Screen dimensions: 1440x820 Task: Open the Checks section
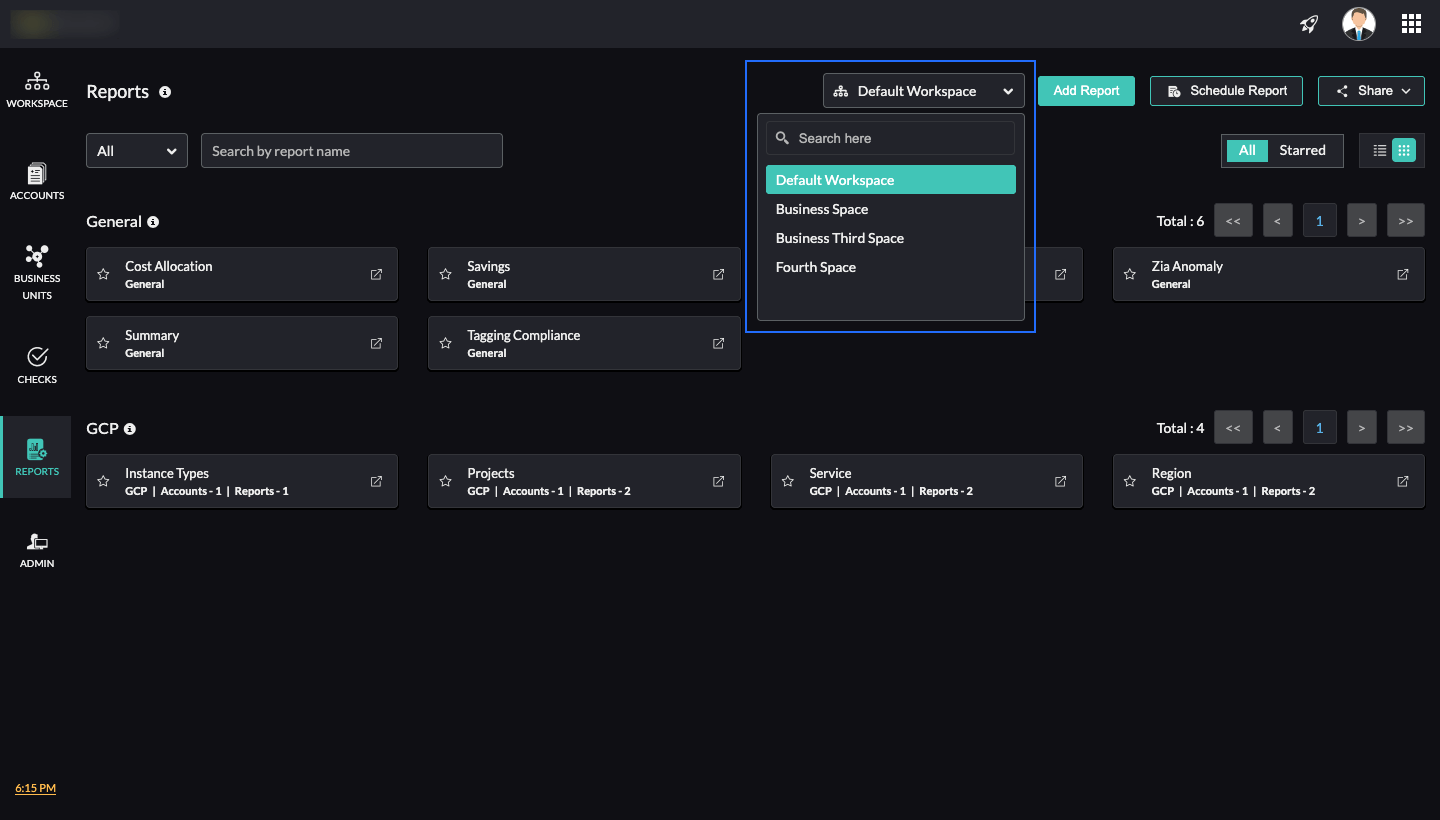[x=37, y=365]
